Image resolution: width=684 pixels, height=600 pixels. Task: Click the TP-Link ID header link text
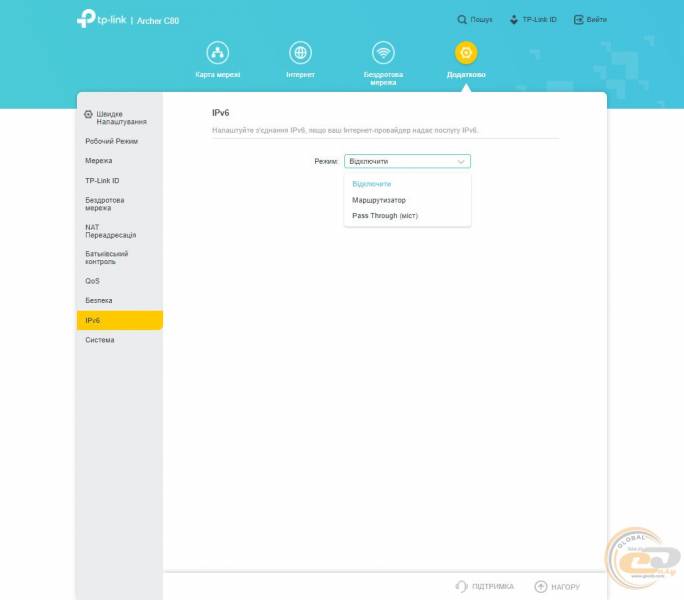point(539,20)
